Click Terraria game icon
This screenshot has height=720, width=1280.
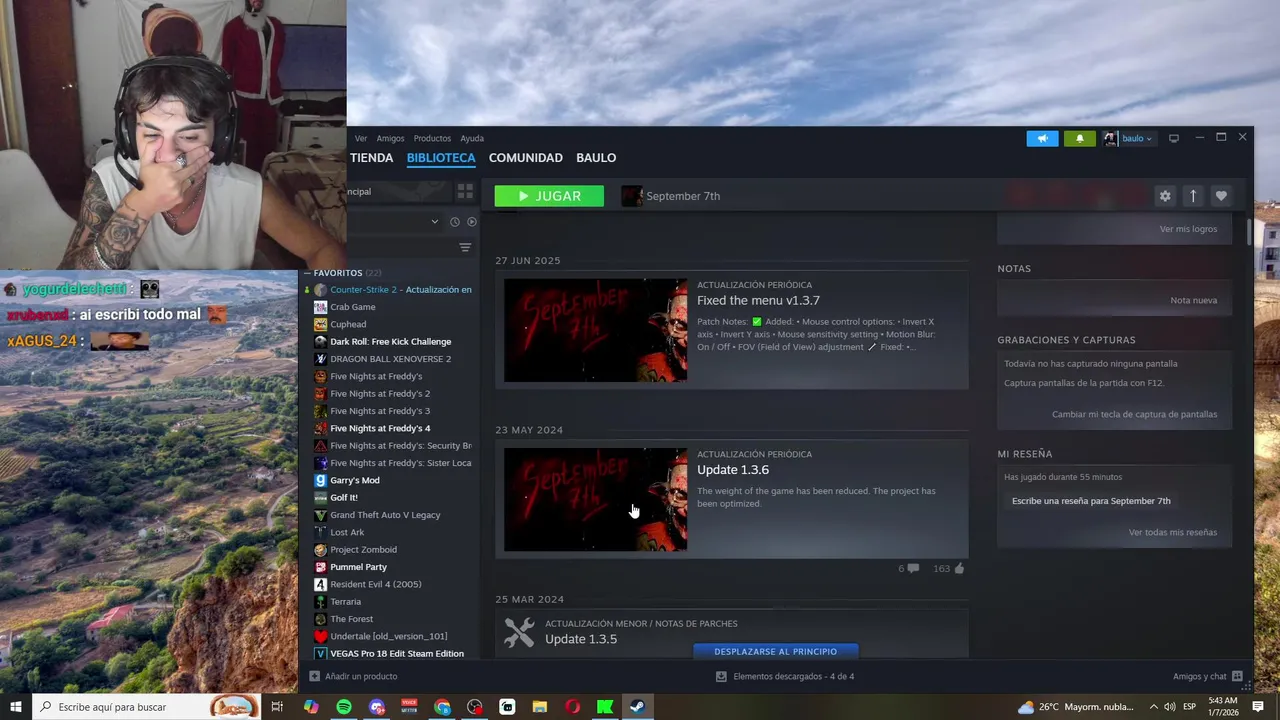click(x=320, y=602)
